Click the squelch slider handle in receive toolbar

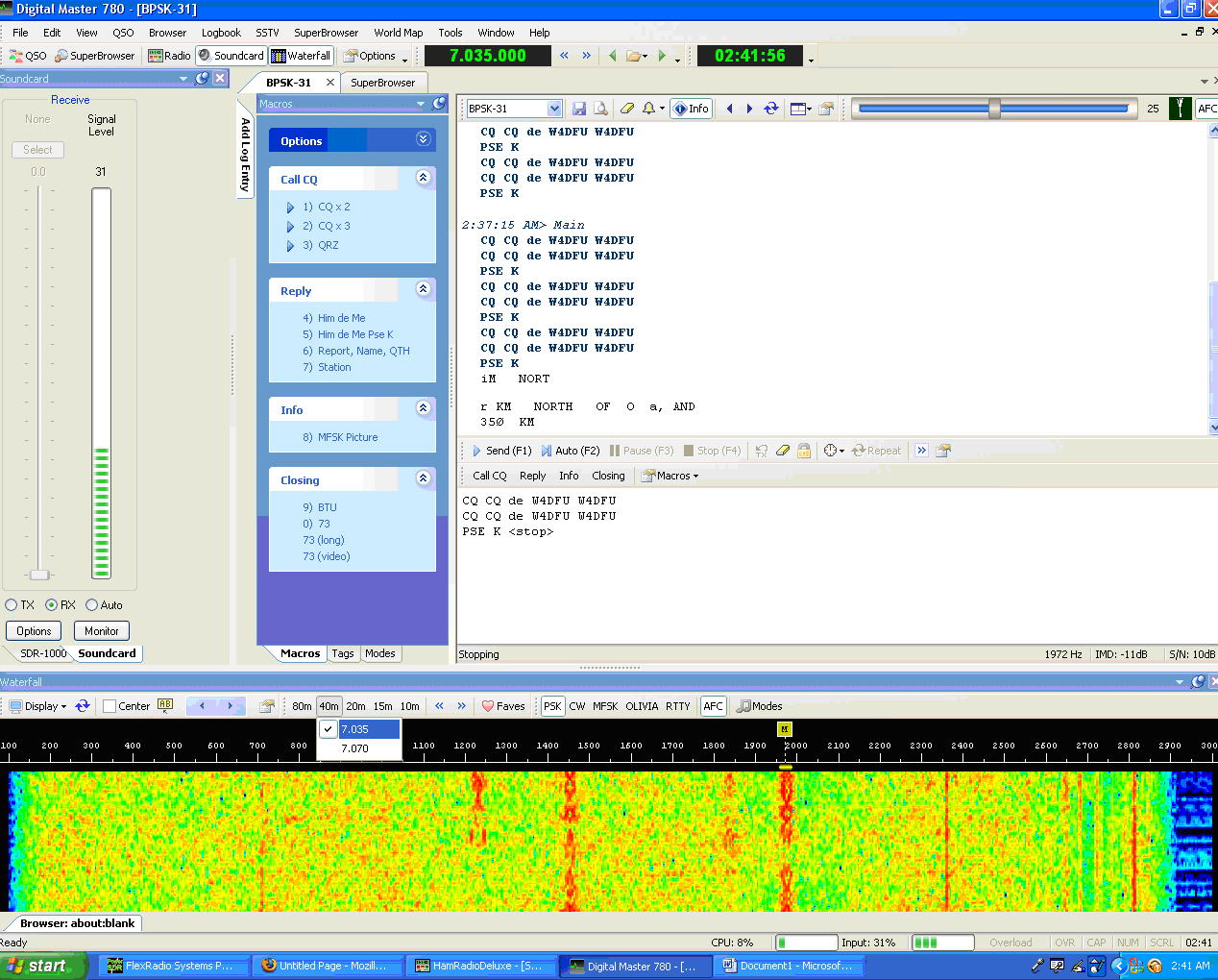click(994, 109)
